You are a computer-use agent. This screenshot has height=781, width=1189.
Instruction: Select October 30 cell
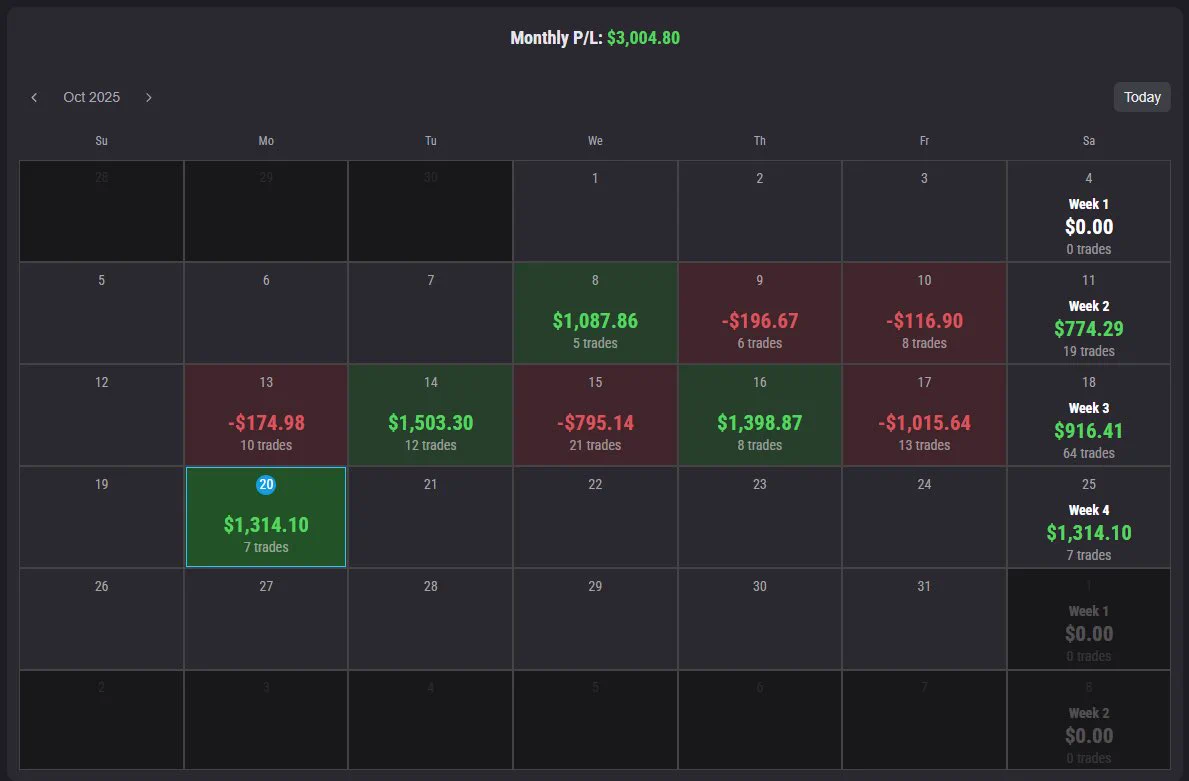coord(760,619)
